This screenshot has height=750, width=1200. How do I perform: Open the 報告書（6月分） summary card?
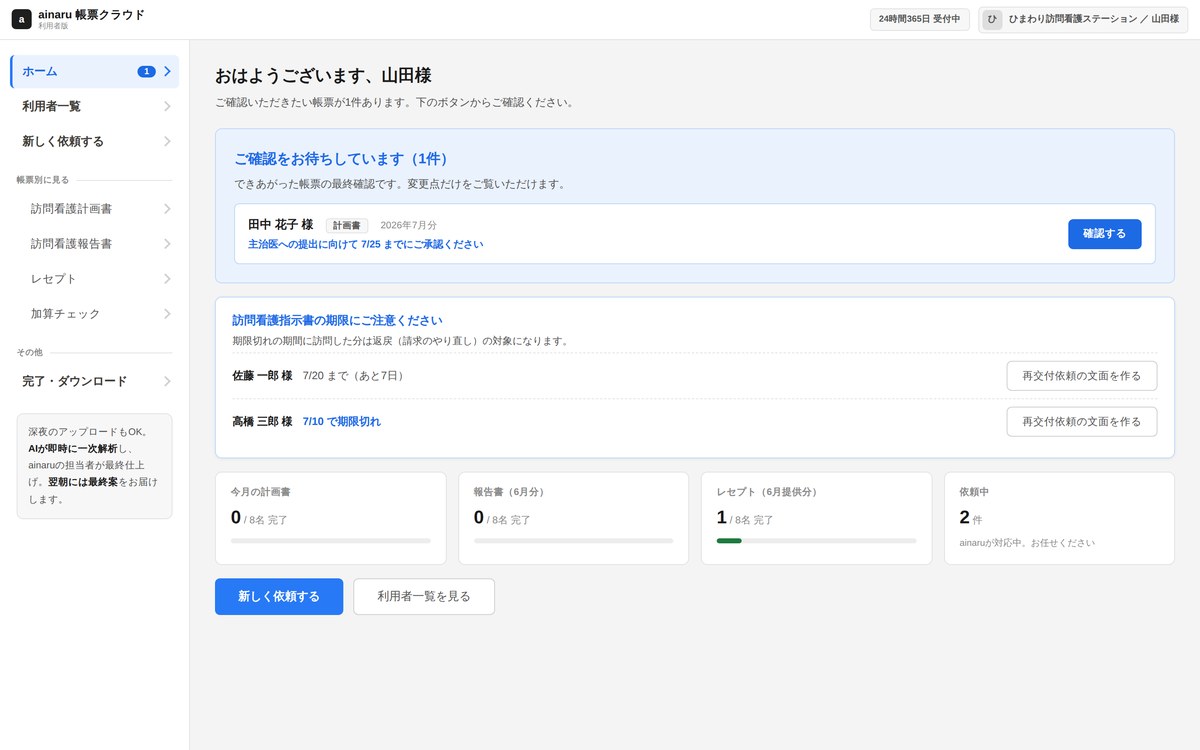pyautogui.click(x=574, y=518)
